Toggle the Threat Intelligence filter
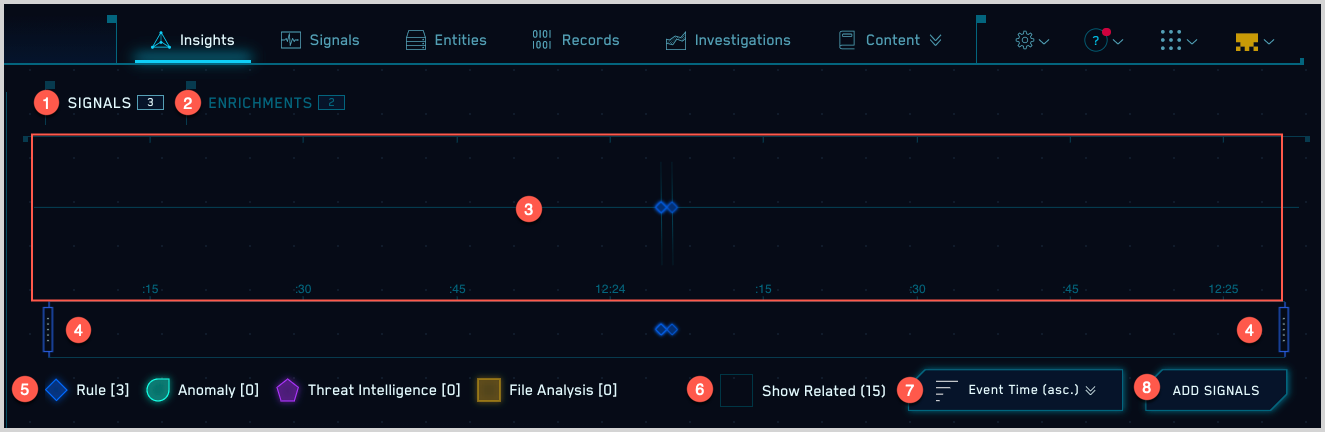 coord(288,390)
